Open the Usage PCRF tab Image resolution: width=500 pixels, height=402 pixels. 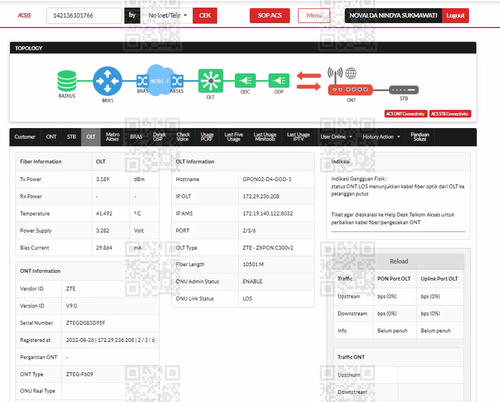coord(207,137)
